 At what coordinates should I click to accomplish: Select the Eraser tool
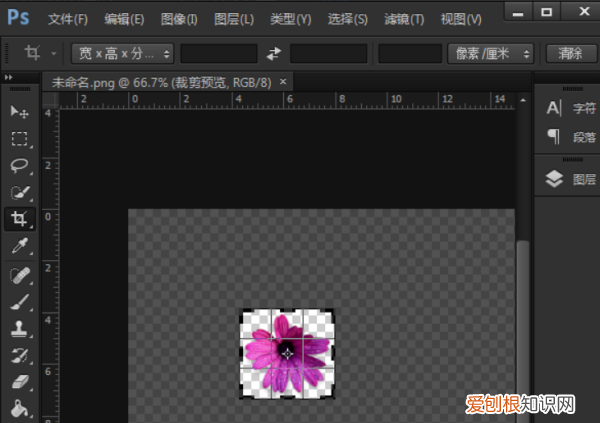20,382
